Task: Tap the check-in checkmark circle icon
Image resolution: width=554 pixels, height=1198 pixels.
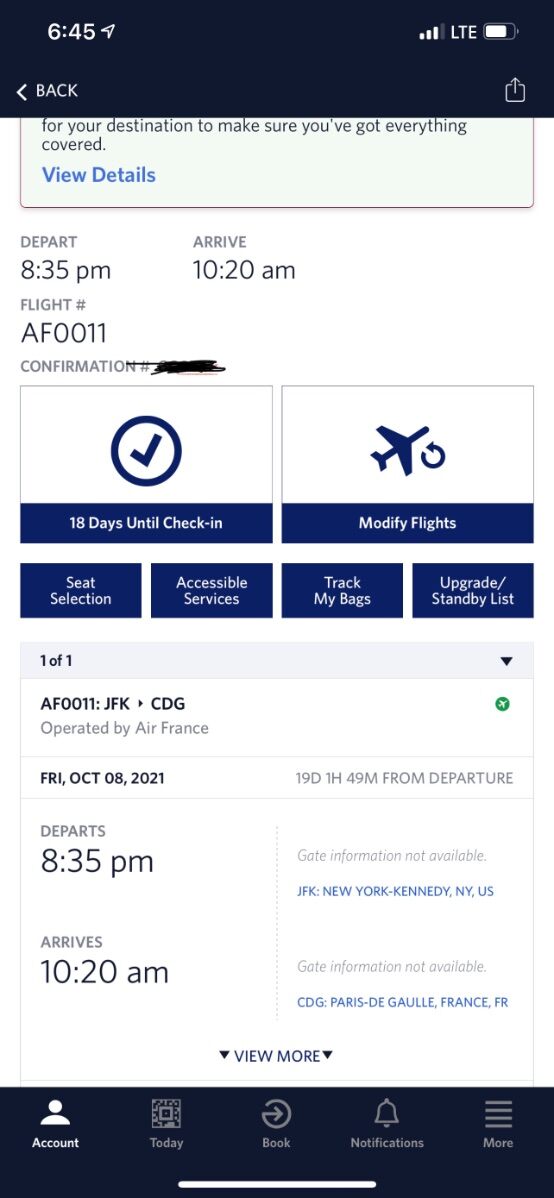Action: [x=146, y=451]
